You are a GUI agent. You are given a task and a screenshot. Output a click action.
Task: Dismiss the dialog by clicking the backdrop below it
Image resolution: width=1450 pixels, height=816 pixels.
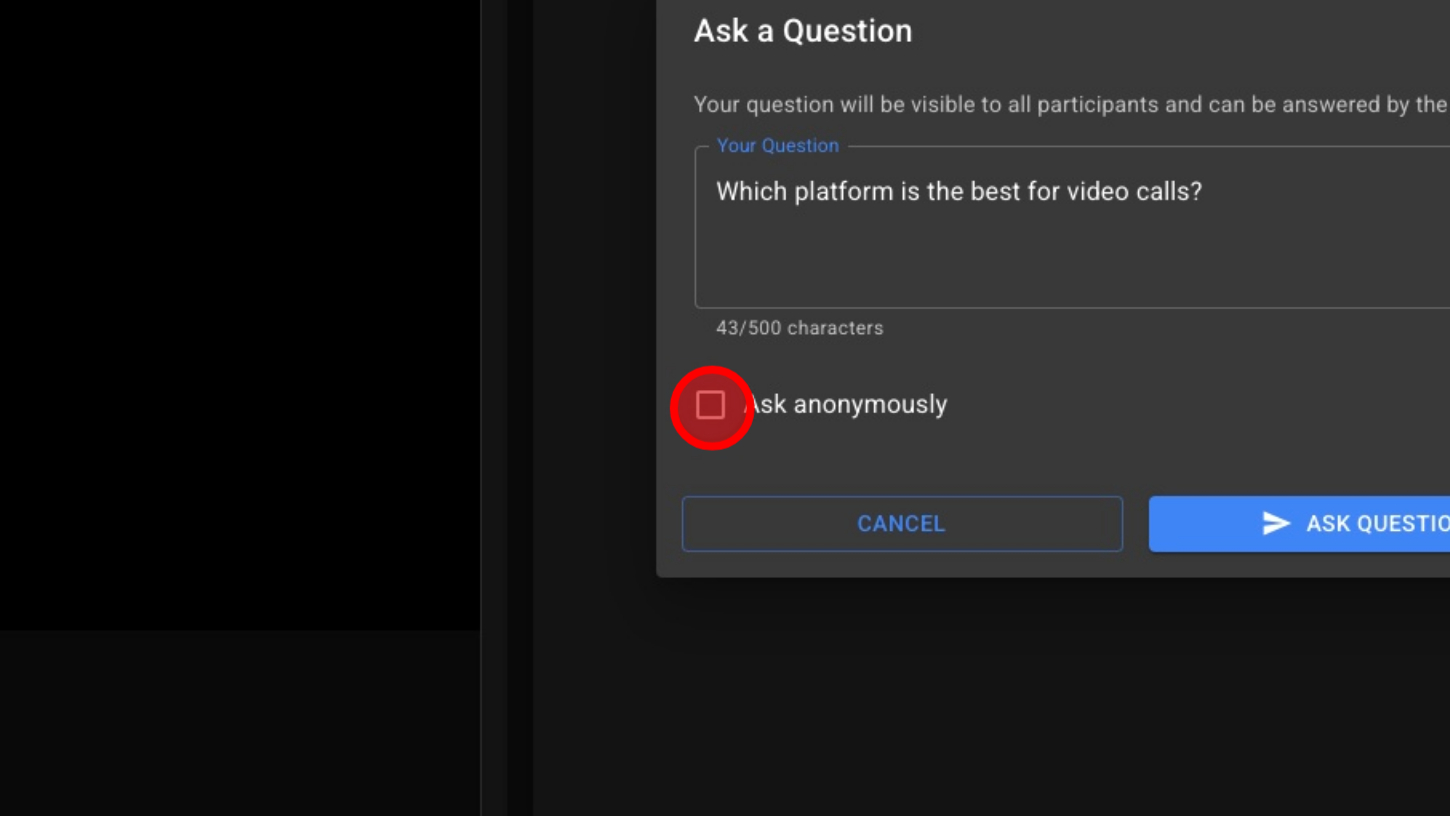[1000, 700]
